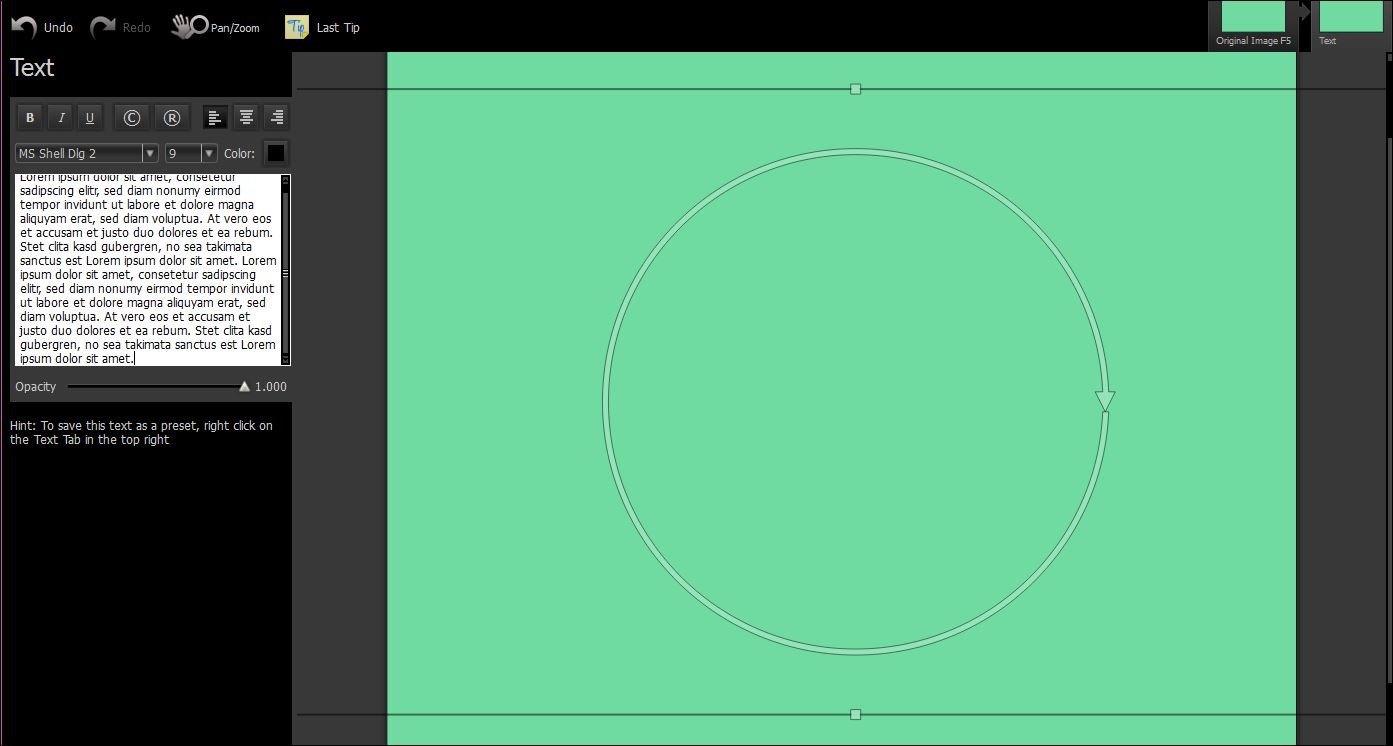Image resolution: width=1393 pixels, height=746 pixels.
Task: Toggle underline text formatting
Action: pyautogui.click(x=90, y=118)
